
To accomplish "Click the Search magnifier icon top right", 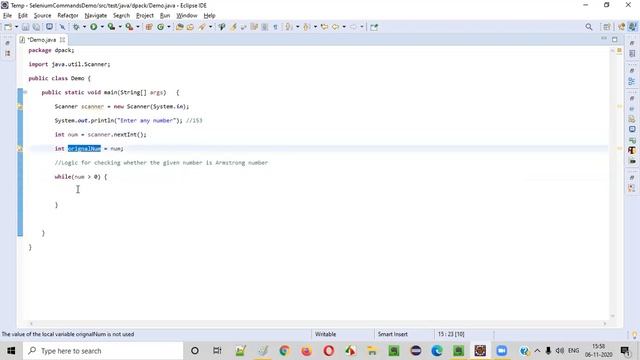I will click(x=589, y=27).
